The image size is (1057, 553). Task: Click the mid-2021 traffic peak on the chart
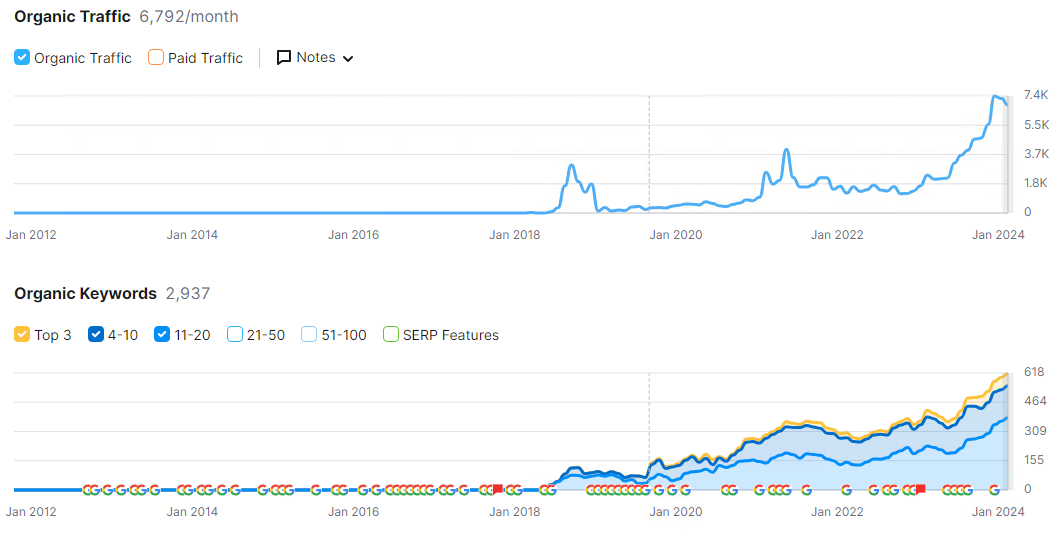coord(786,150)
